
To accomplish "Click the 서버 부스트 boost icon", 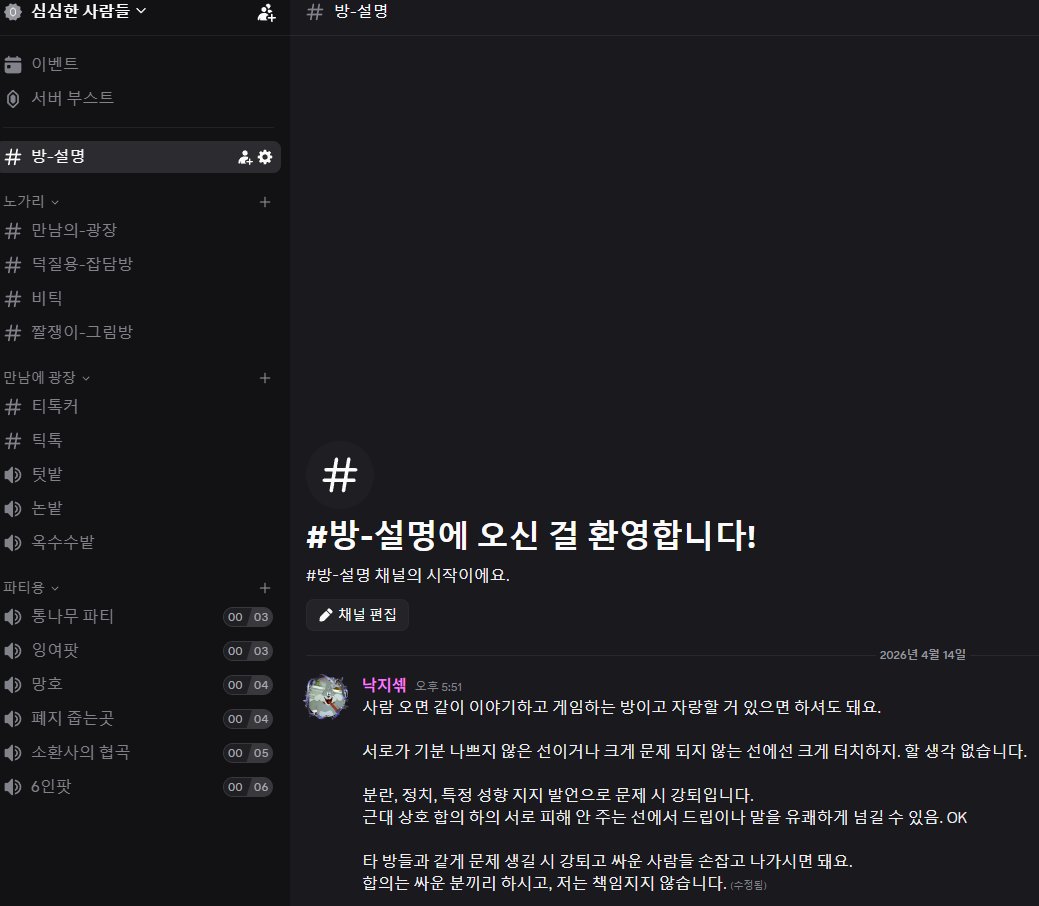I will [14, 98].
